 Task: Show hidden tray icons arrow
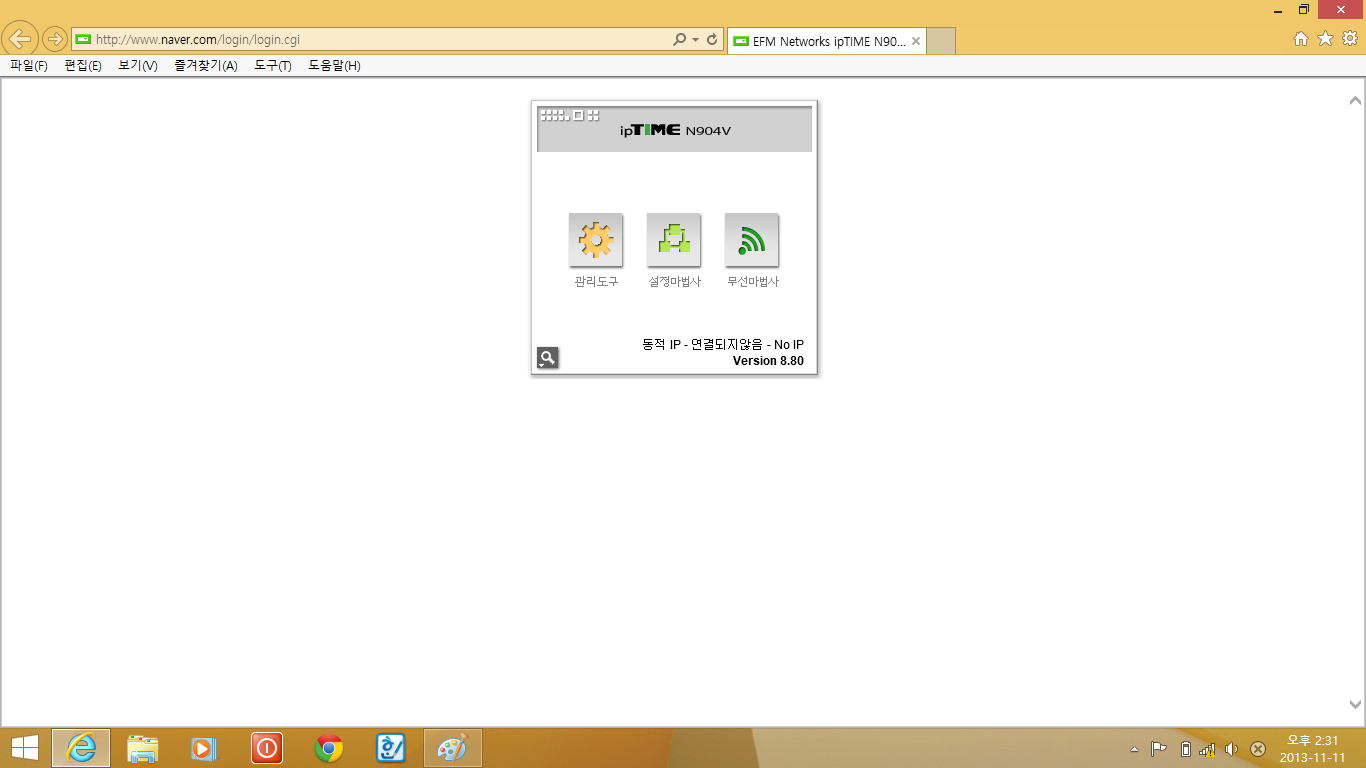pyautogui.click(x=1134, y=749)
